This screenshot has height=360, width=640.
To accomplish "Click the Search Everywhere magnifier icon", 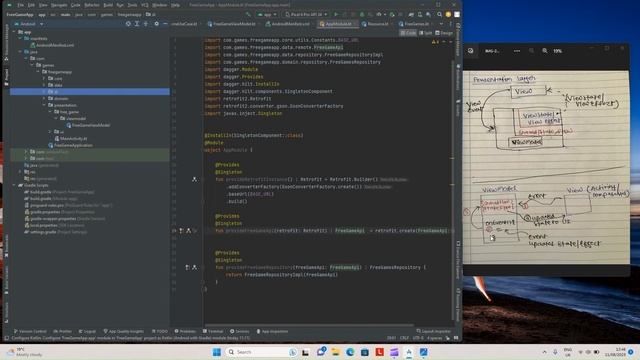I will (439, 14).
